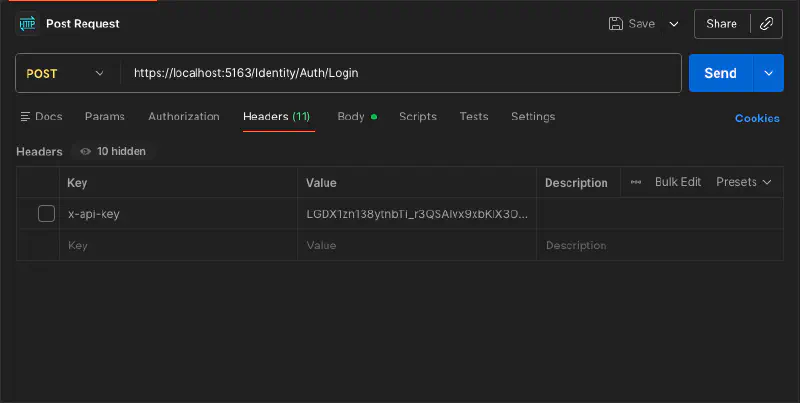Image resolution: width=800 pixels, height=403 pixels.
Task: Click the Share button
Action: click(721, 23)
